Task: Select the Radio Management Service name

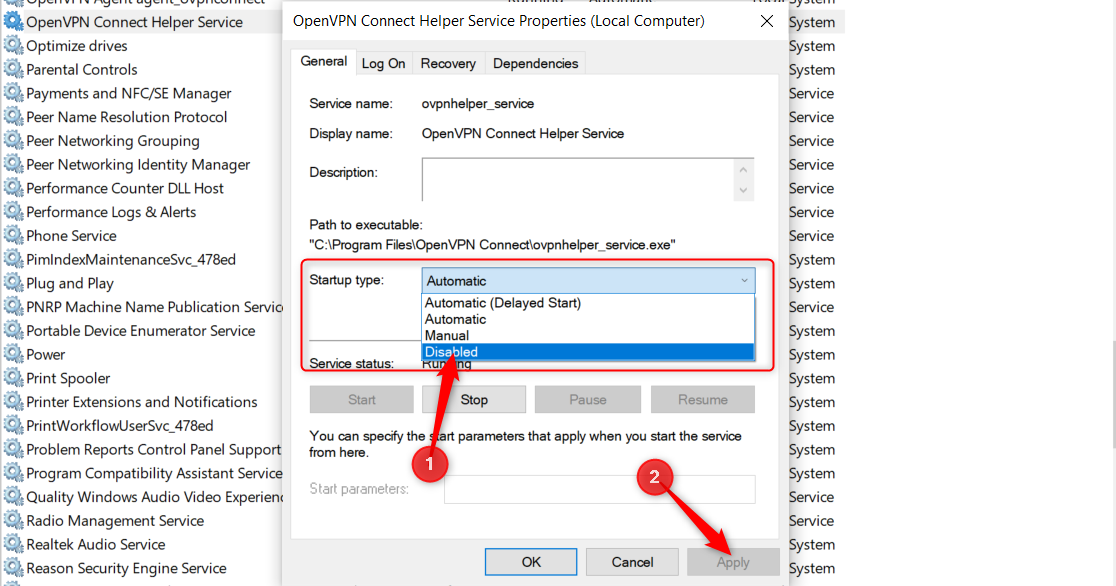Action: point(115,520)
